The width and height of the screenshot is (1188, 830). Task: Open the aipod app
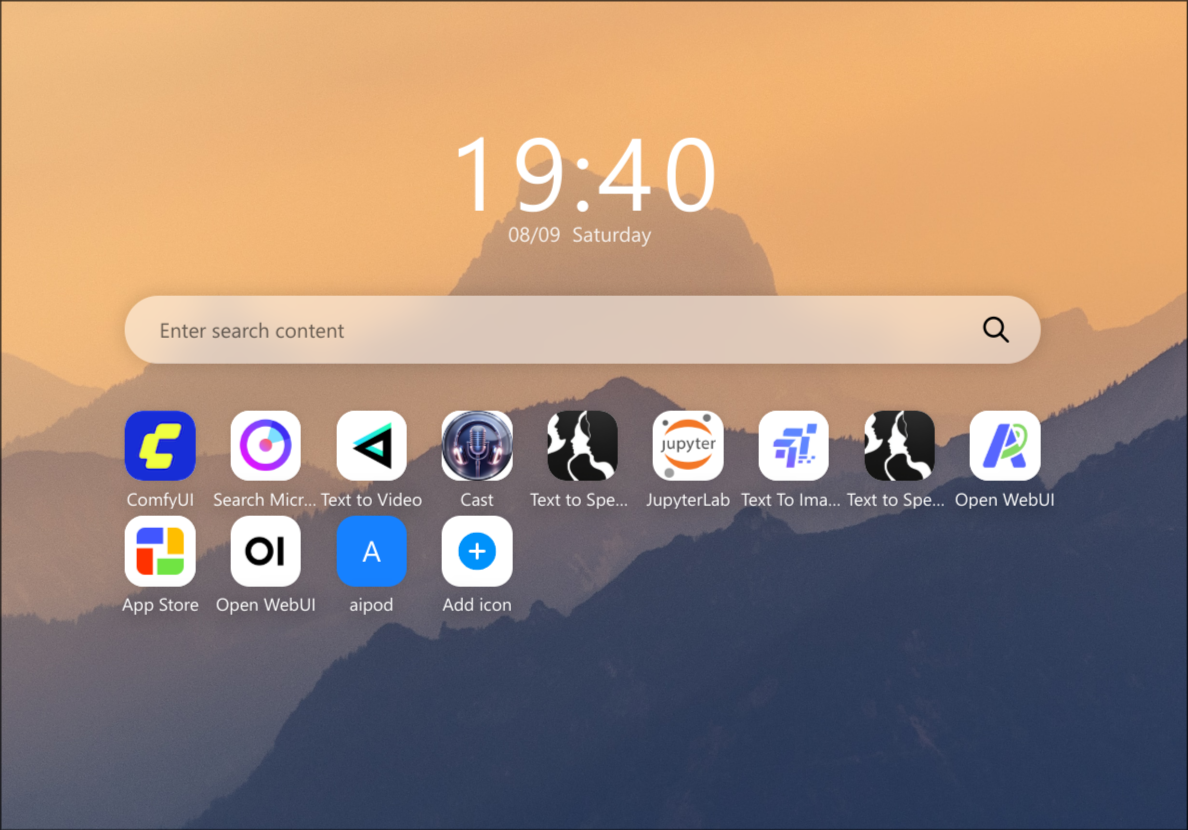[x=371, y=551]
